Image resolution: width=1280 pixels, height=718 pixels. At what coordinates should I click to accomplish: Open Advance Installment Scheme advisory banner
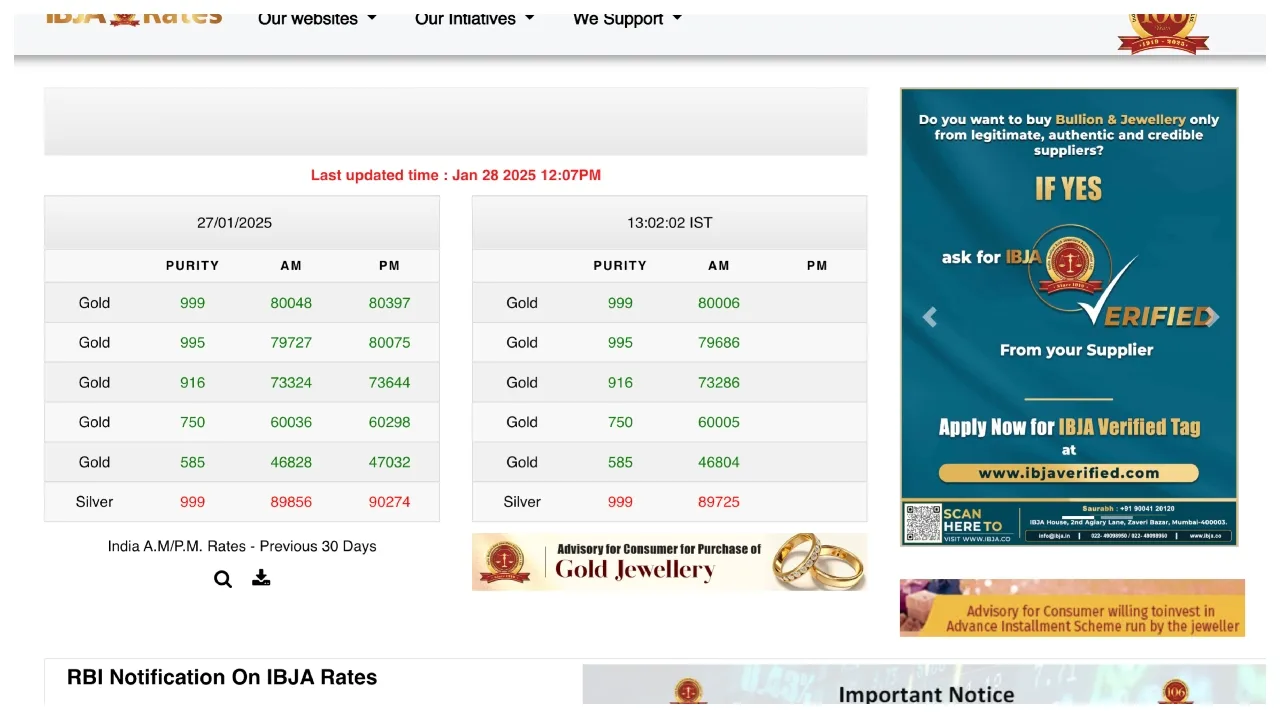[x=1072, y=608]
